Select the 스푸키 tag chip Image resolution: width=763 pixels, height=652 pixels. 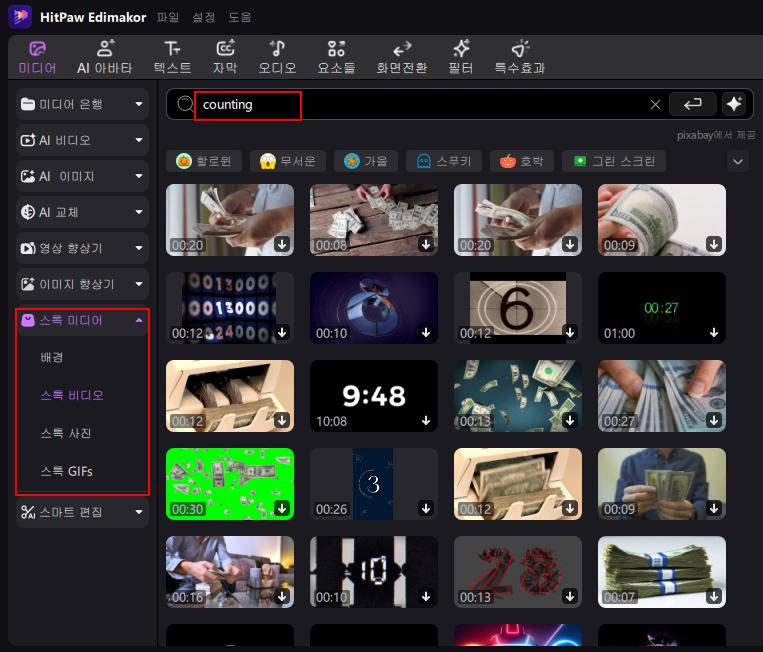(444, 161)
